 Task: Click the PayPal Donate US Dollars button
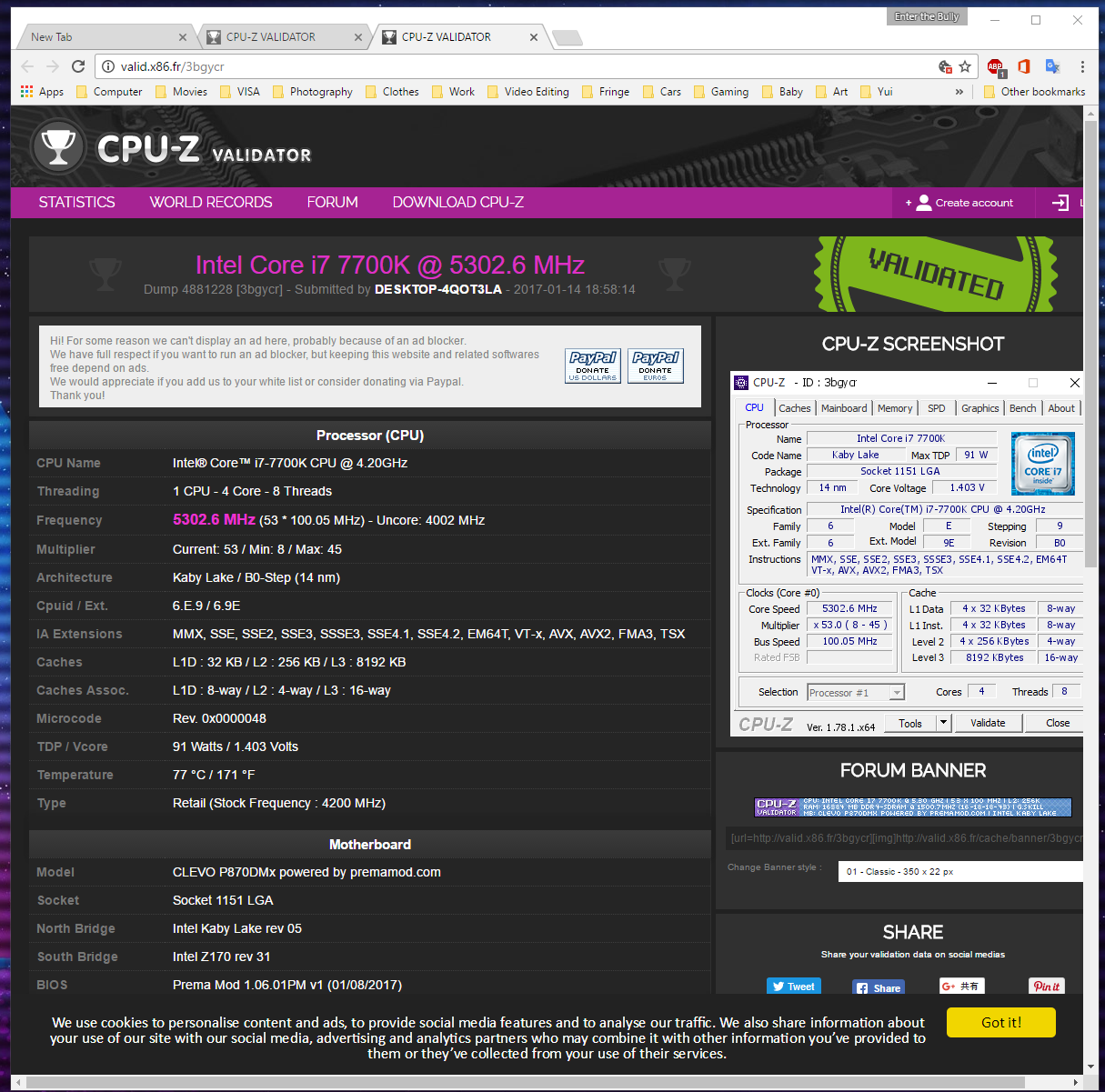(x=593, y=366)
